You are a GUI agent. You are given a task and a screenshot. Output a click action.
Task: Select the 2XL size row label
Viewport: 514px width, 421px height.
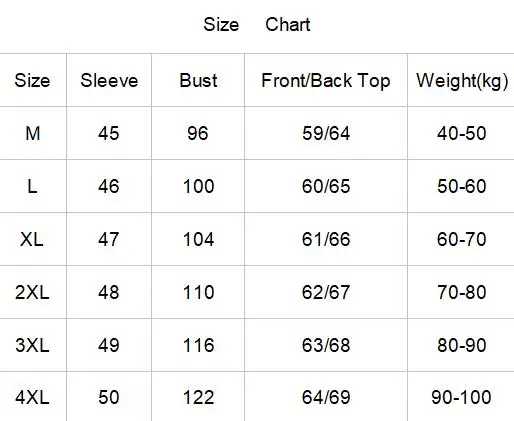point(32,292)
